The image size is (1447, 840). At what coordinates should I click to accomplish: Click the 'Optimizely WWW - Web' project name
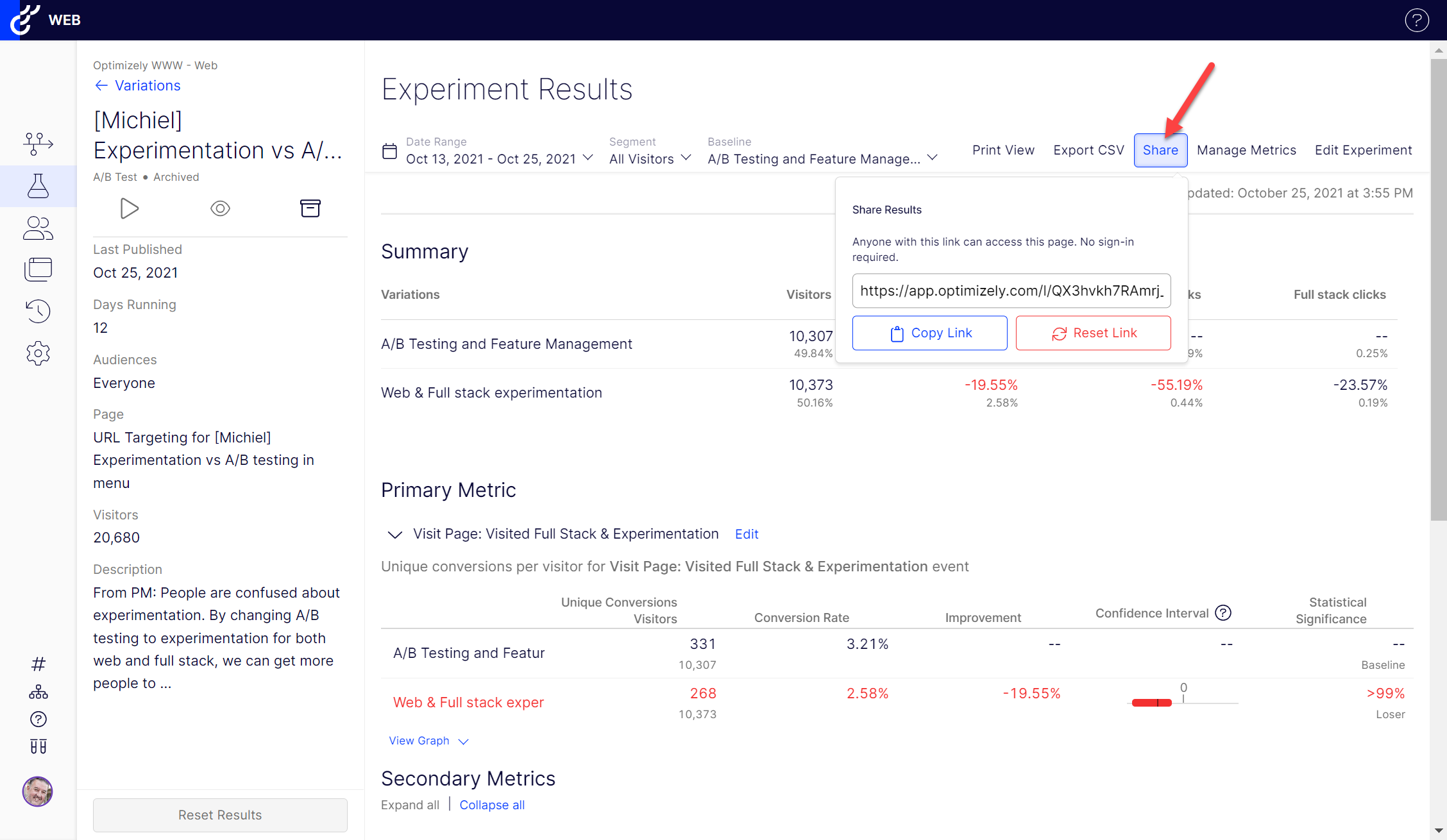click(x=155, y=65)
